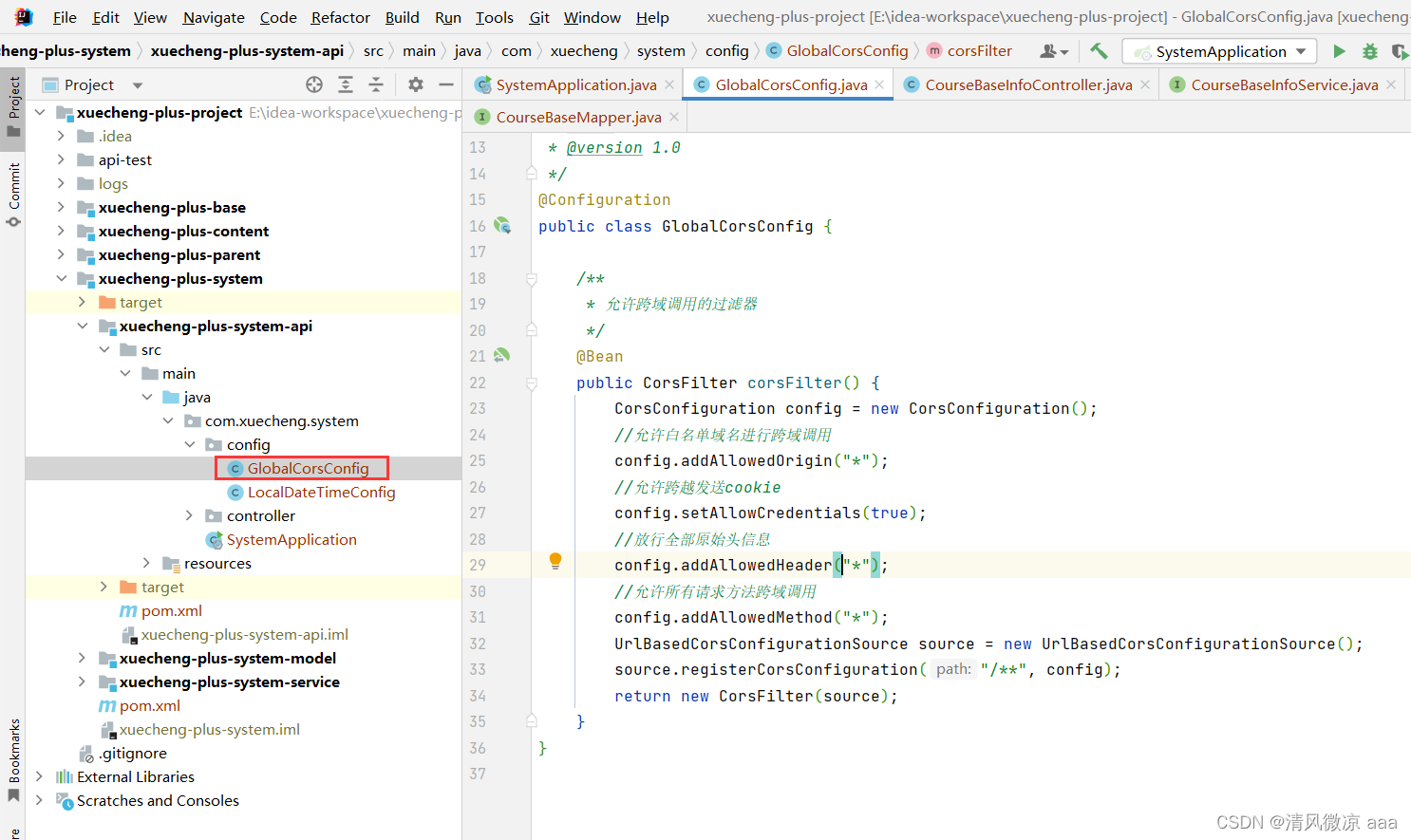Screen dimensions: 1411x840
Task: Open the Refactor menu
Action: click(340, 17)
